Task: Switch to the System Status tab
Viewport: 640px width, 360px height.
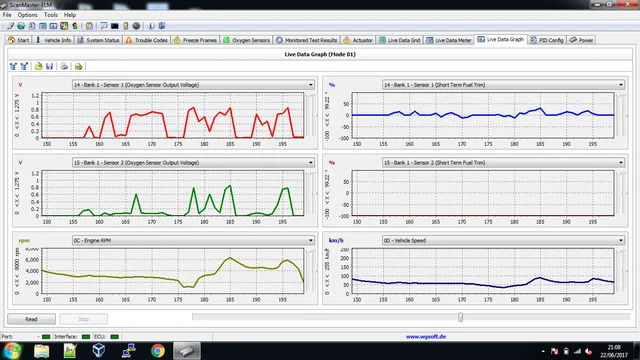Action: tap(98, 40)
